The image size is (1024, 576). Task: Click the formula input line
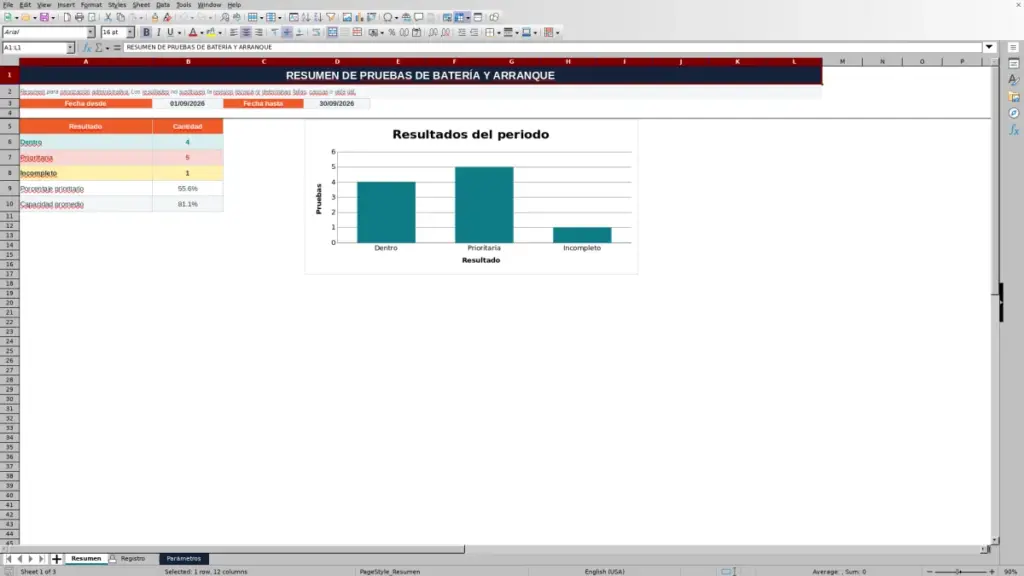(552, 47)
